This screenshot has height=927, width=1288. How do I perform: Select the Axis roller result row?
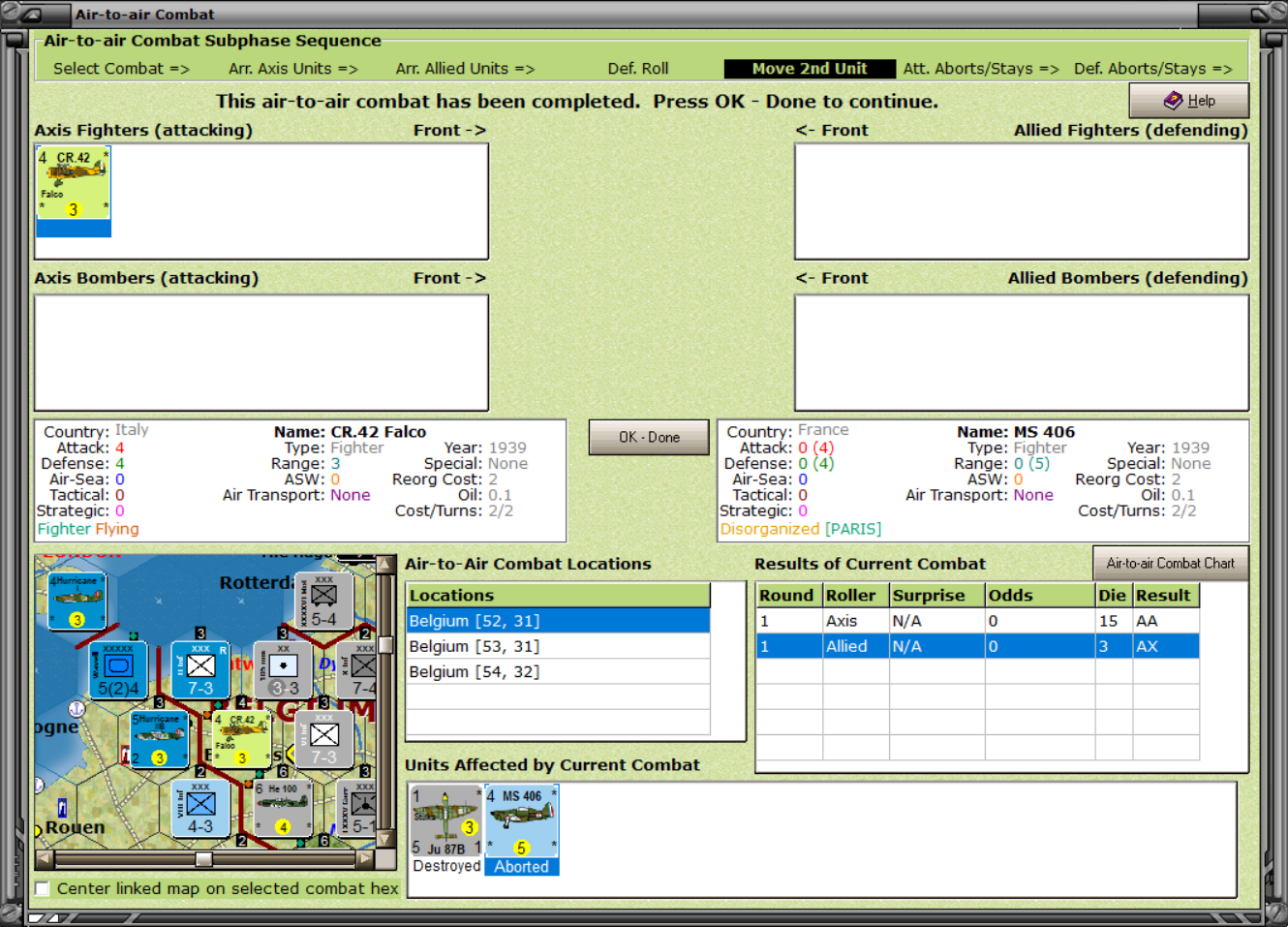pos(978,621)
